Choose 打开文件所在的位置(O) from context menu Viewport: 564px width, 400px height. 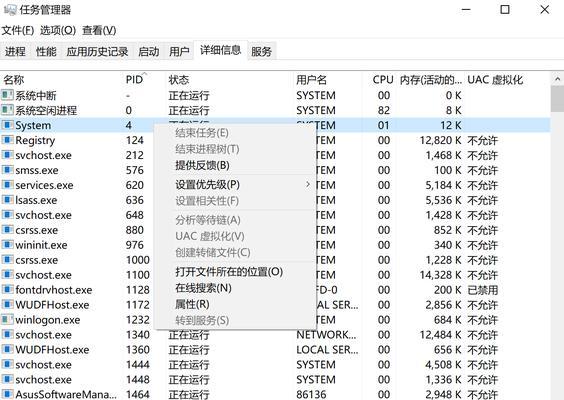click(229, 272)
